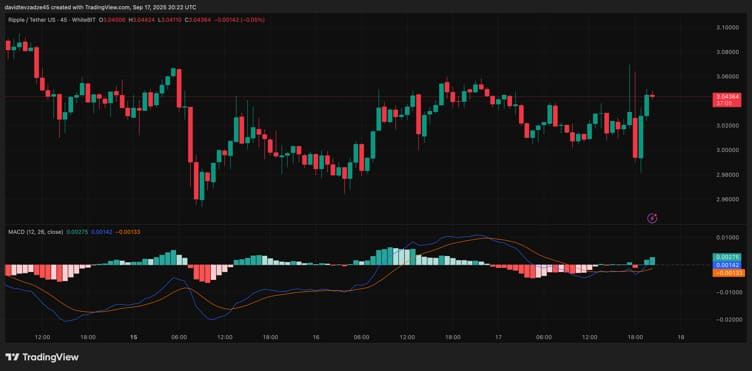Click the date 16 on the time axis
The height and width of the screenshot is (371, 752).
click(316, 337)
